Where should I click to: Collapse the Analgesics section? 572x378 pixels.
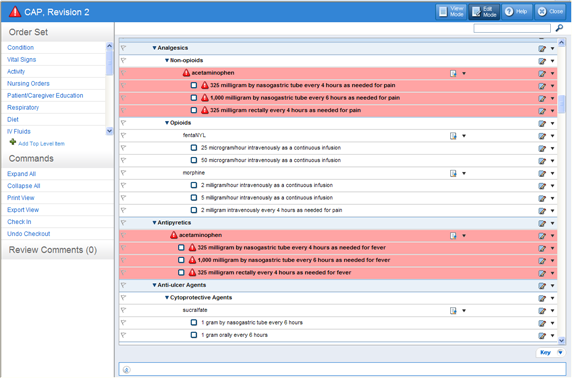pyautogui.click(x=154, y=48)
